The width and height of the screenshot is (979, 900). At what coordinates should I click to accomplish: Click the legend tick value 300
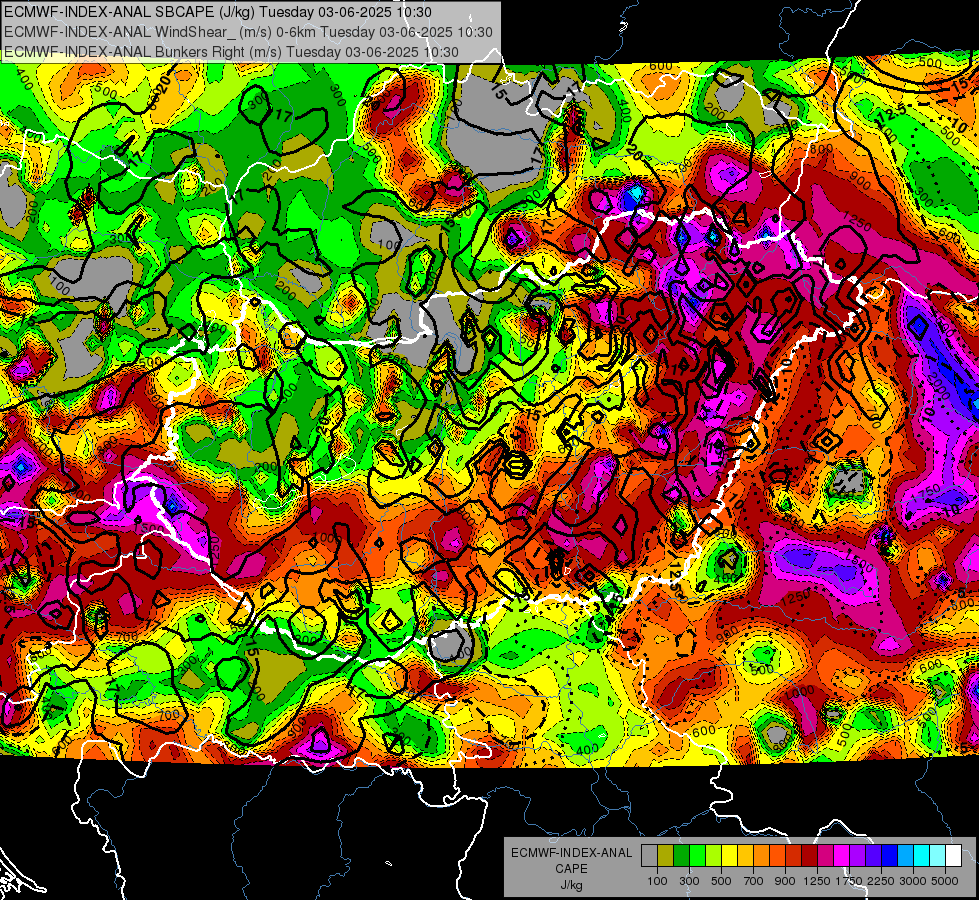pos(689,881)
